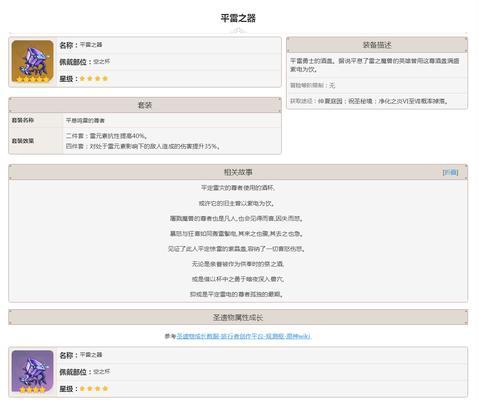This screenshot has width=478, height=400.
Task: Click the 获取途径 source row
Action: click(377, 101)
